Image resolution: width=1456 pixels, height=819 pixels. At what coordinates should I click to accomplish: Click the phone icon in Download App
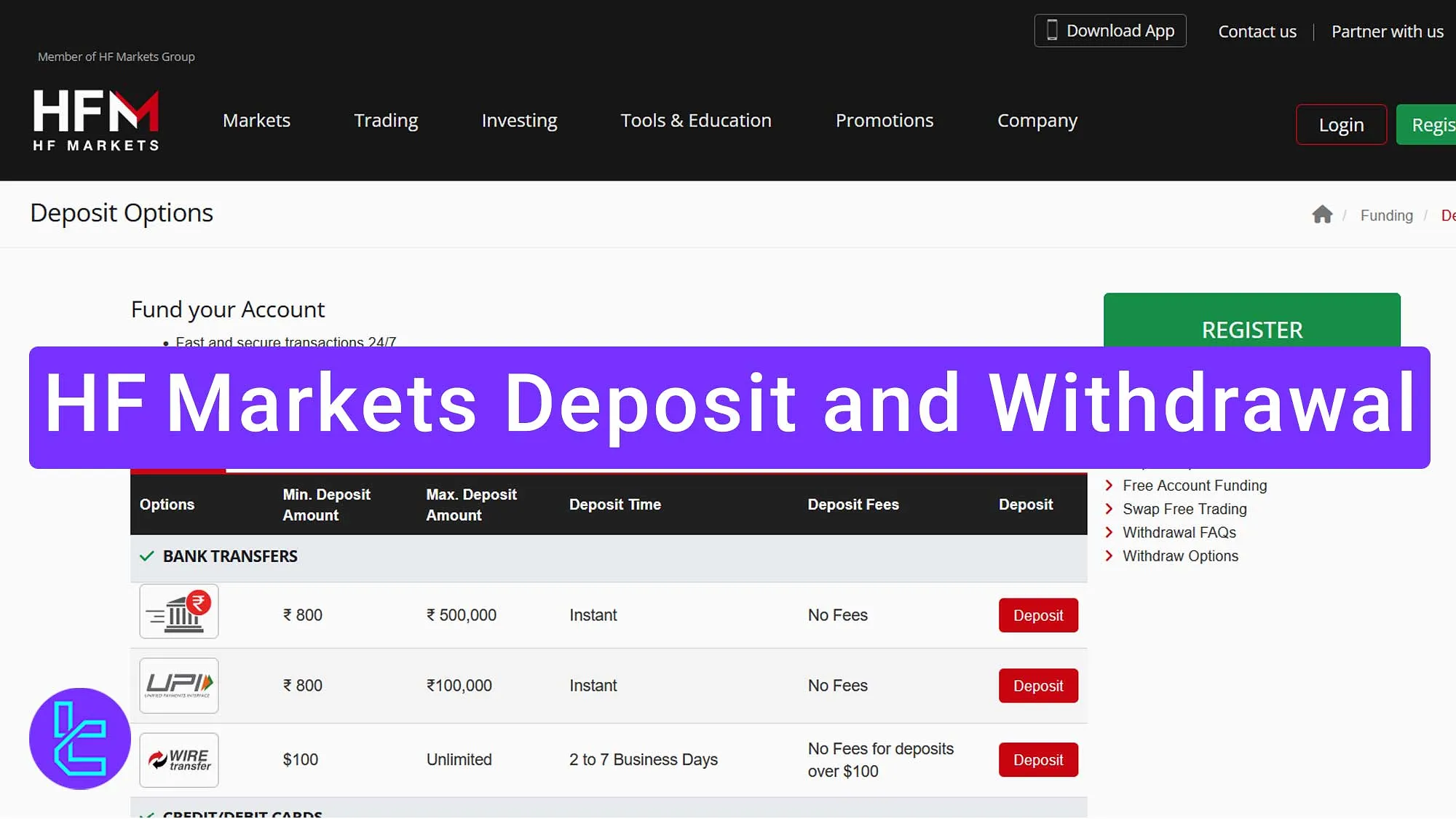tap(1052, 31)
